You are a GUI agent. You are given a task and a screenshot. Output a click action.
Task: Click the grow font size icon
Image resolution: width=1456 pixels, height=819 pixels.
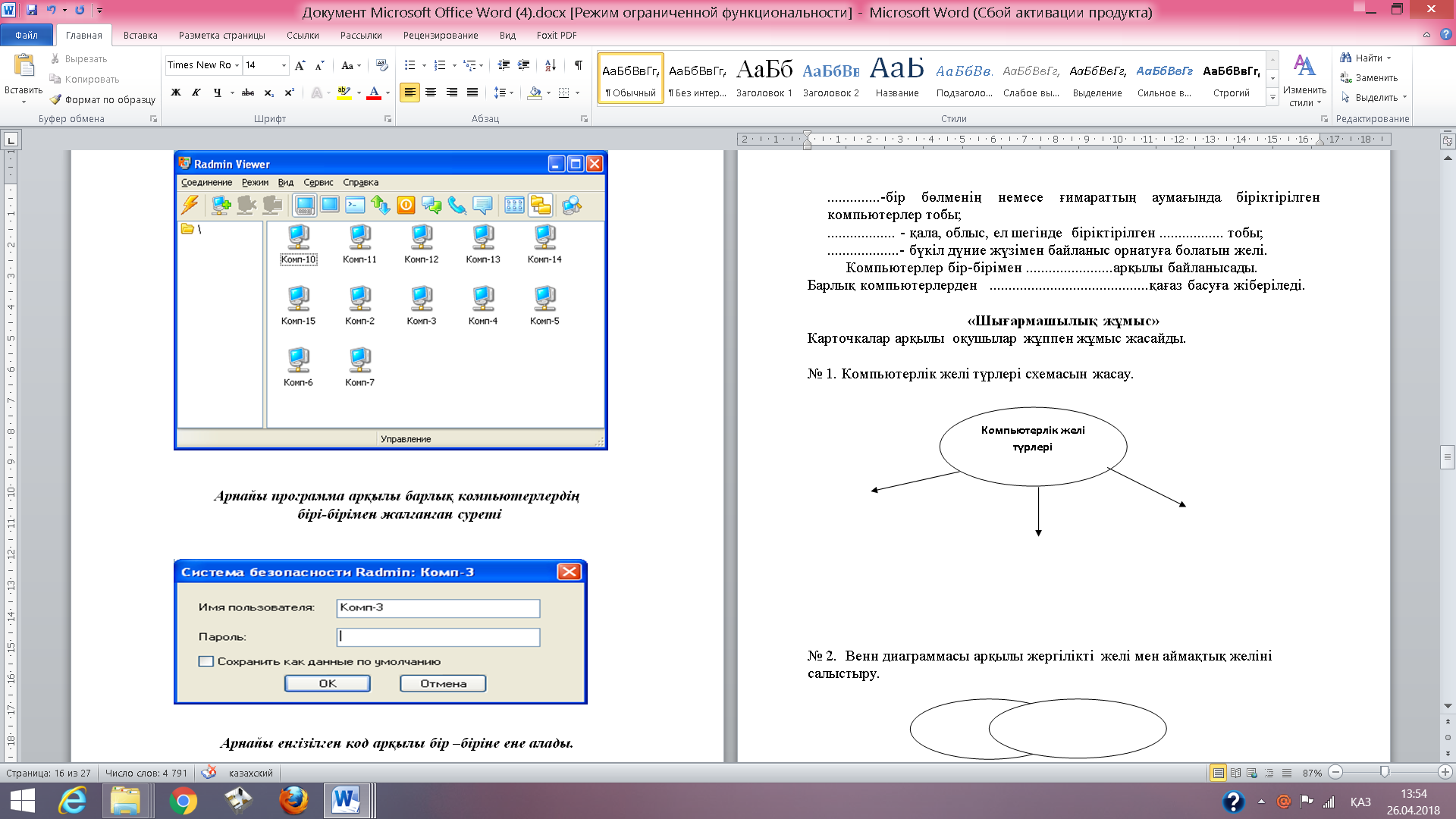coord(300,65)
